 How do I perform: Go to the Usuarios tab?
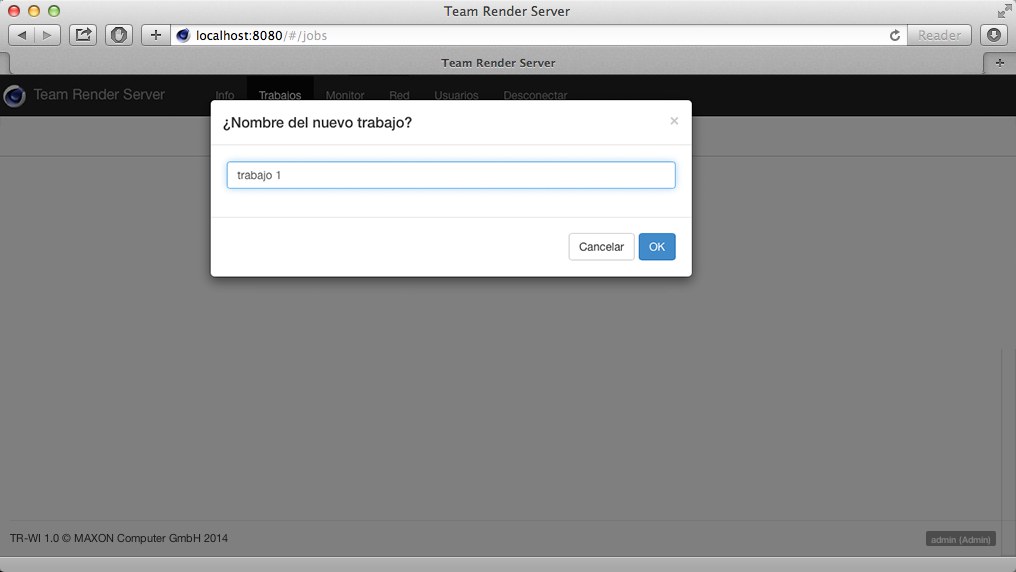(456, 96)
